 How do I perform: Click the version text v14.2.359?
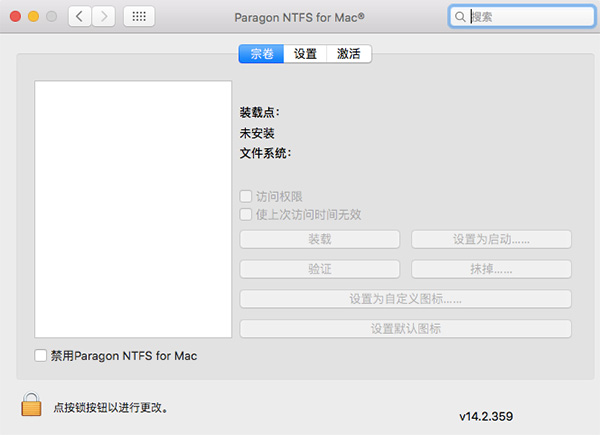[x=486, y=416]
